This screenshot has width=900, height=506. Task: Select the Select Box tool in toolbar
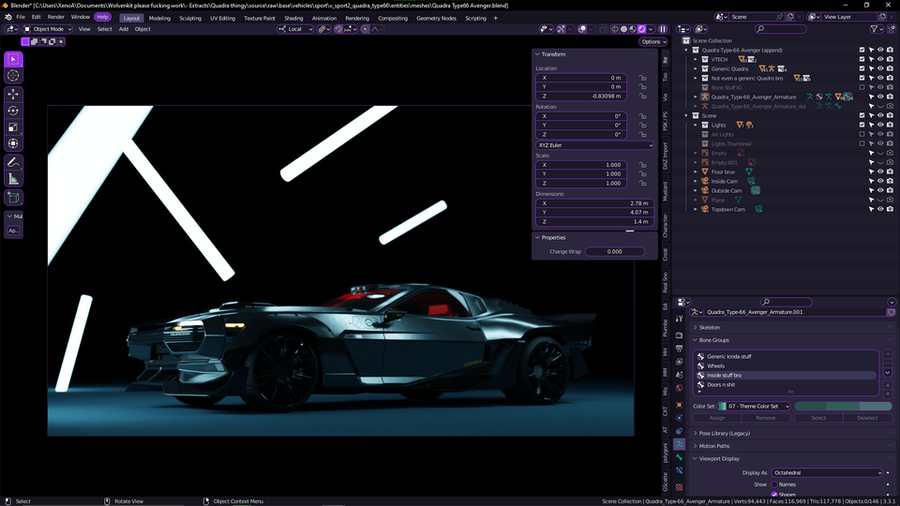[13, 60]
